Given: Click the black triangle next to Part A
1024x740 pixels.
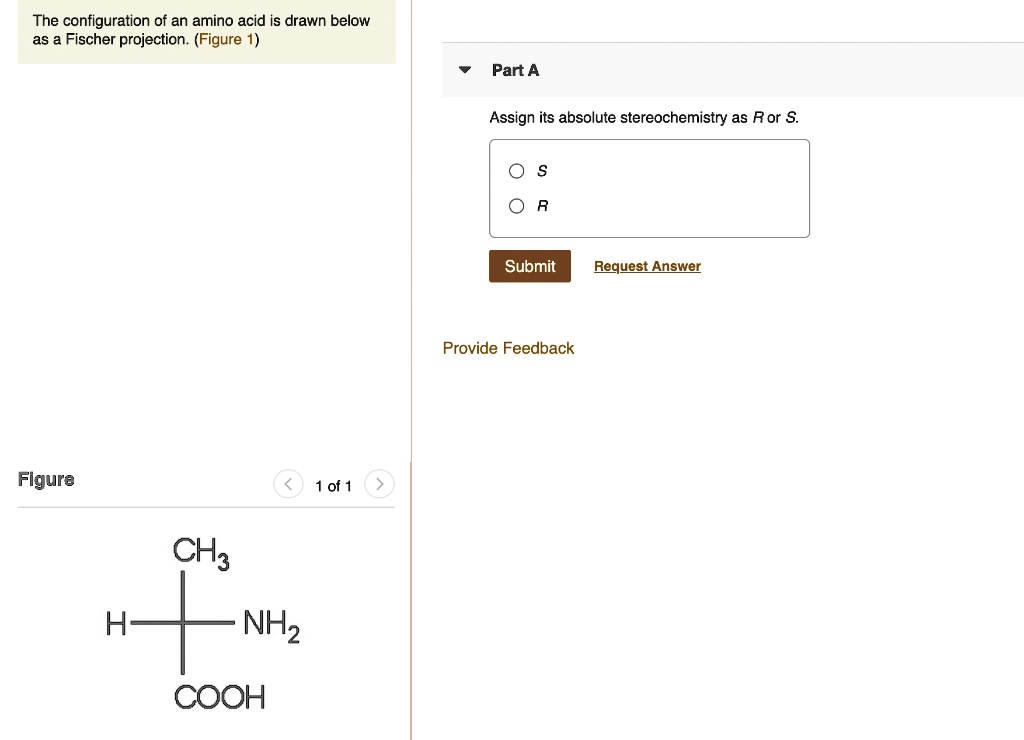Looking at the screenshot, I should (463, 70).
